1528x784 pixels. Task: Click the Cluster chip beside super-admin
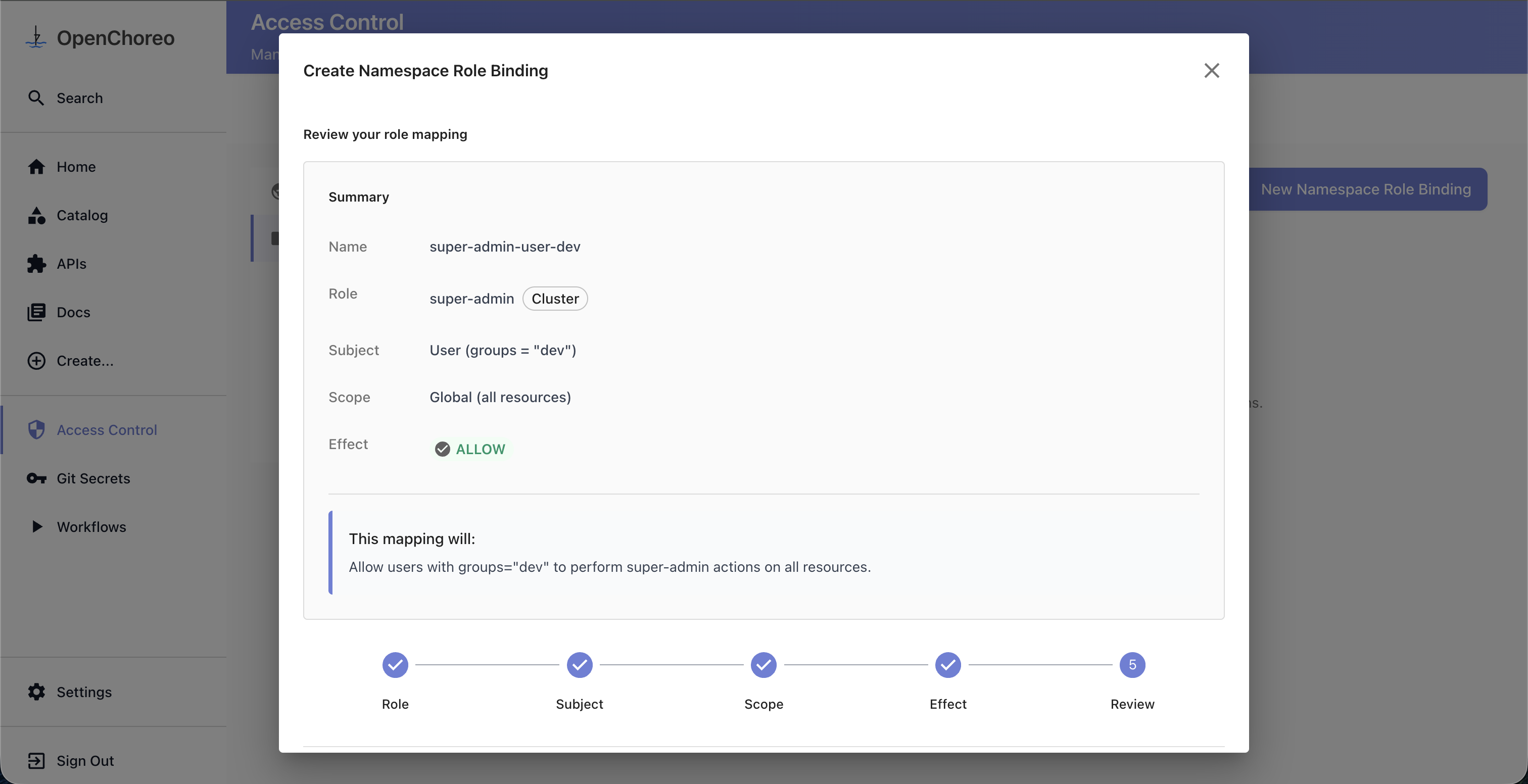pyautogui.click(x=555, y=299)
